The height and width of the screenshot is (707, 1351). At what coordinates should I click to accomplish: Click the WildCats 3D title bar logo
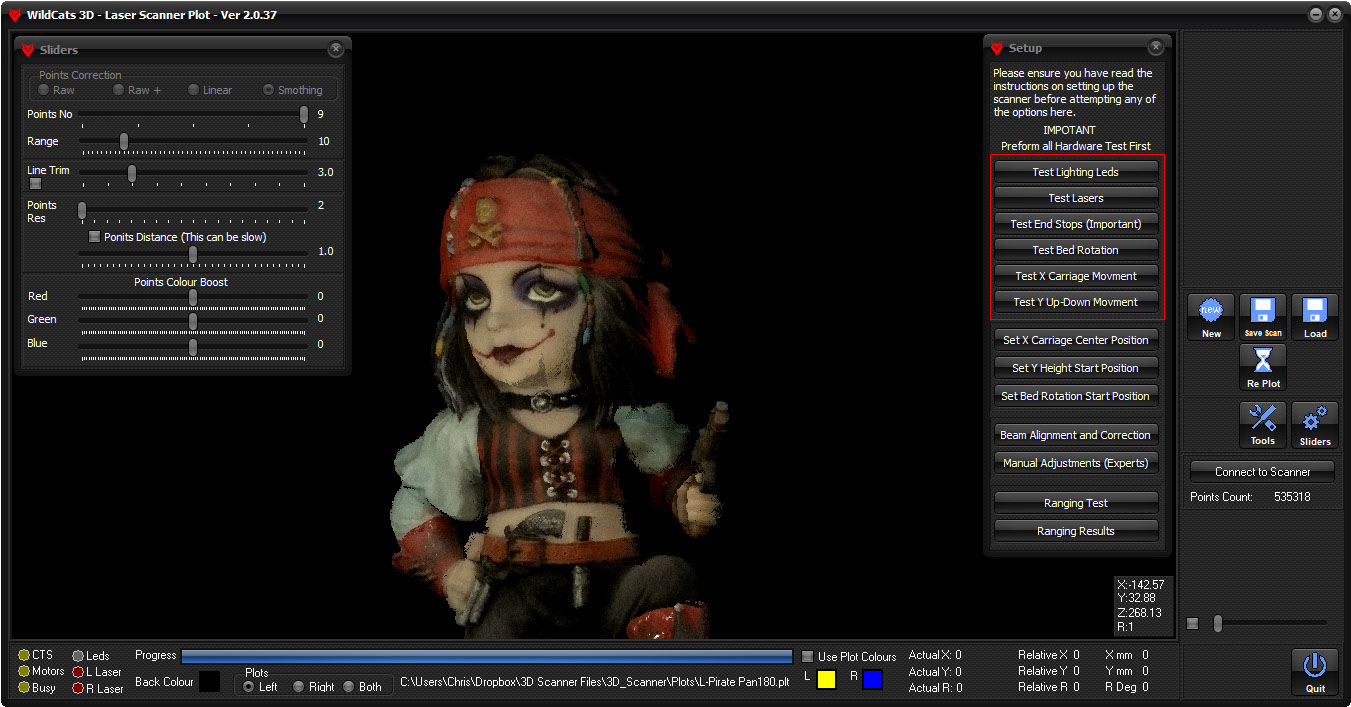pyautogui.click(x=14, y=14)
